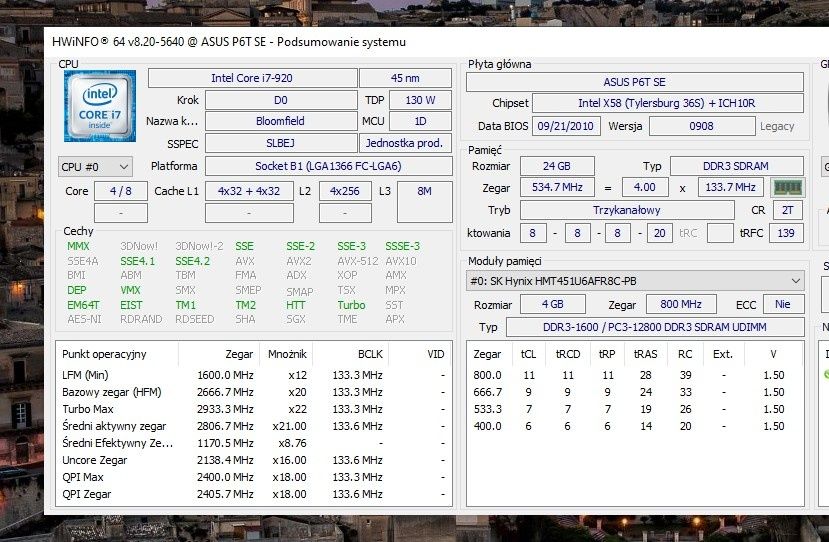This screenshot has width=829, height=542.
Task: Click the greyed Legacy label
Action: pos(777,126)
